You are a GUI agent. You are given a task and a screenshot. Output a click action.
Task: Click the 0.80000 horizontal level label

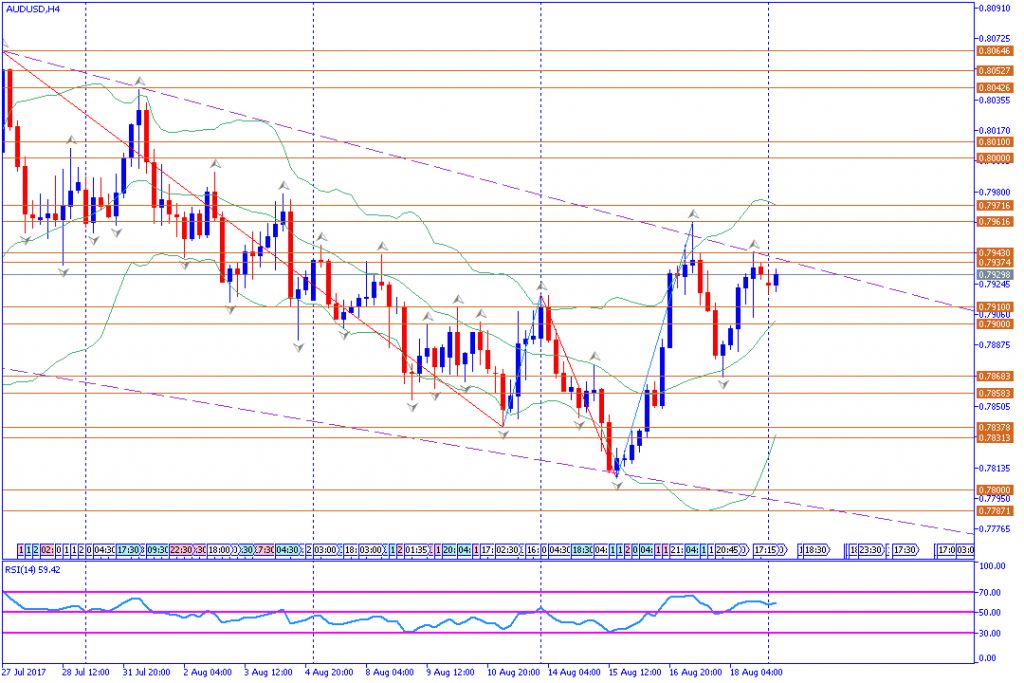coord(993,158)
